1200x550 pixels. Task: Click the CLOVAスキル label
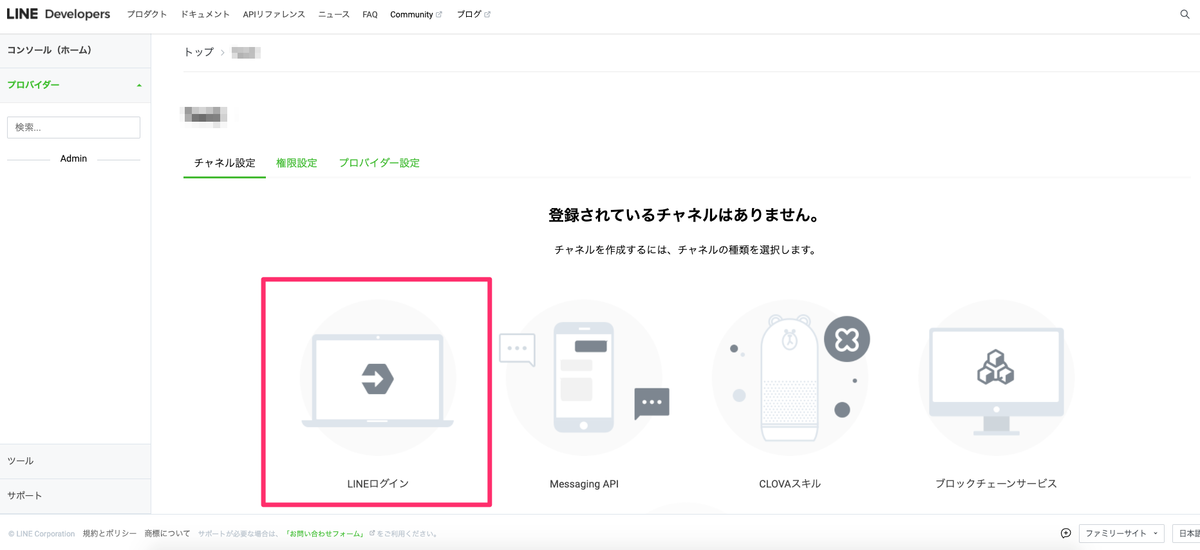[790, 484]
